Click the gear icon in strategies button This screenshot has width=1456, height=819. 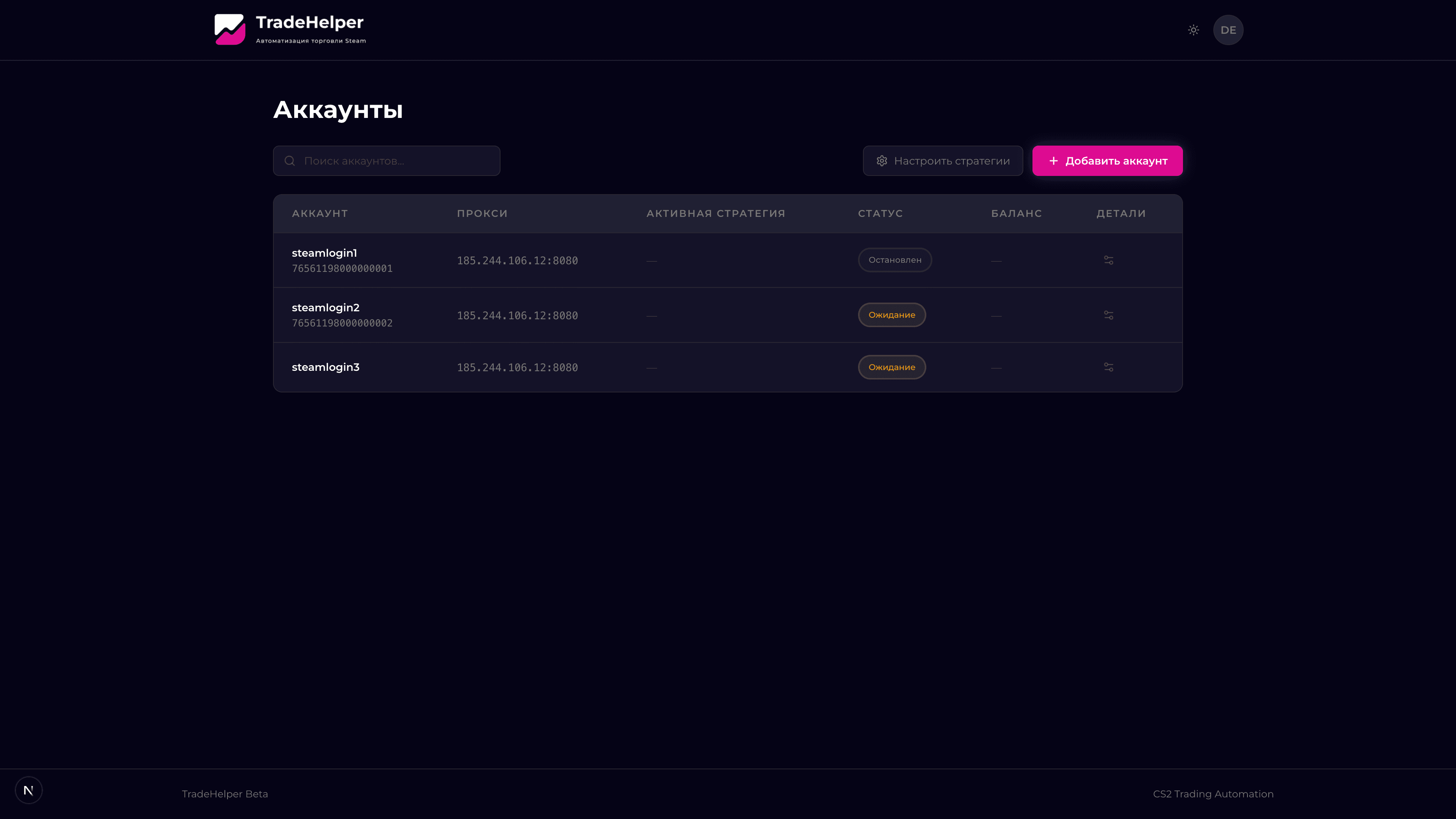(882, 161)
